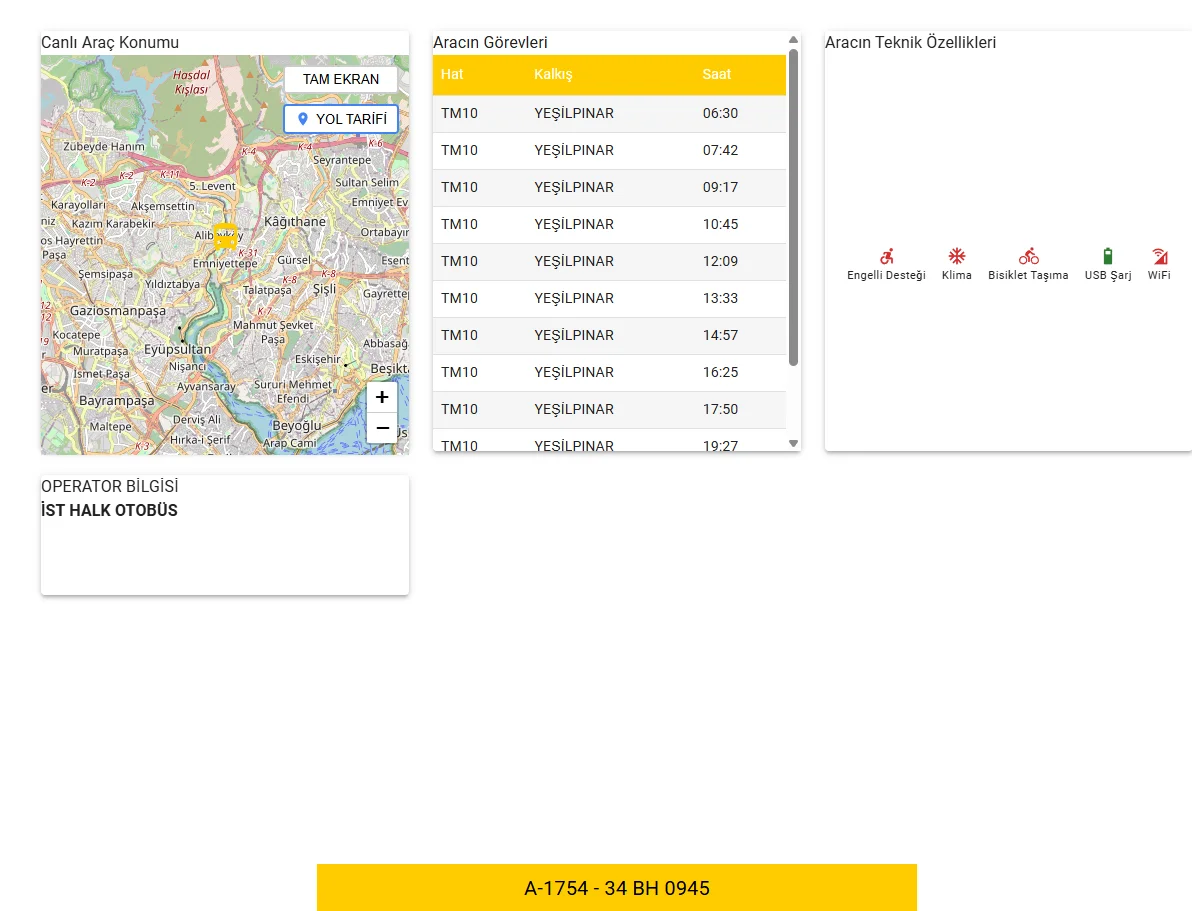1192x911 pixels.
Task: Click the yellow bus marker on map
Action: [x=225, y=237]
